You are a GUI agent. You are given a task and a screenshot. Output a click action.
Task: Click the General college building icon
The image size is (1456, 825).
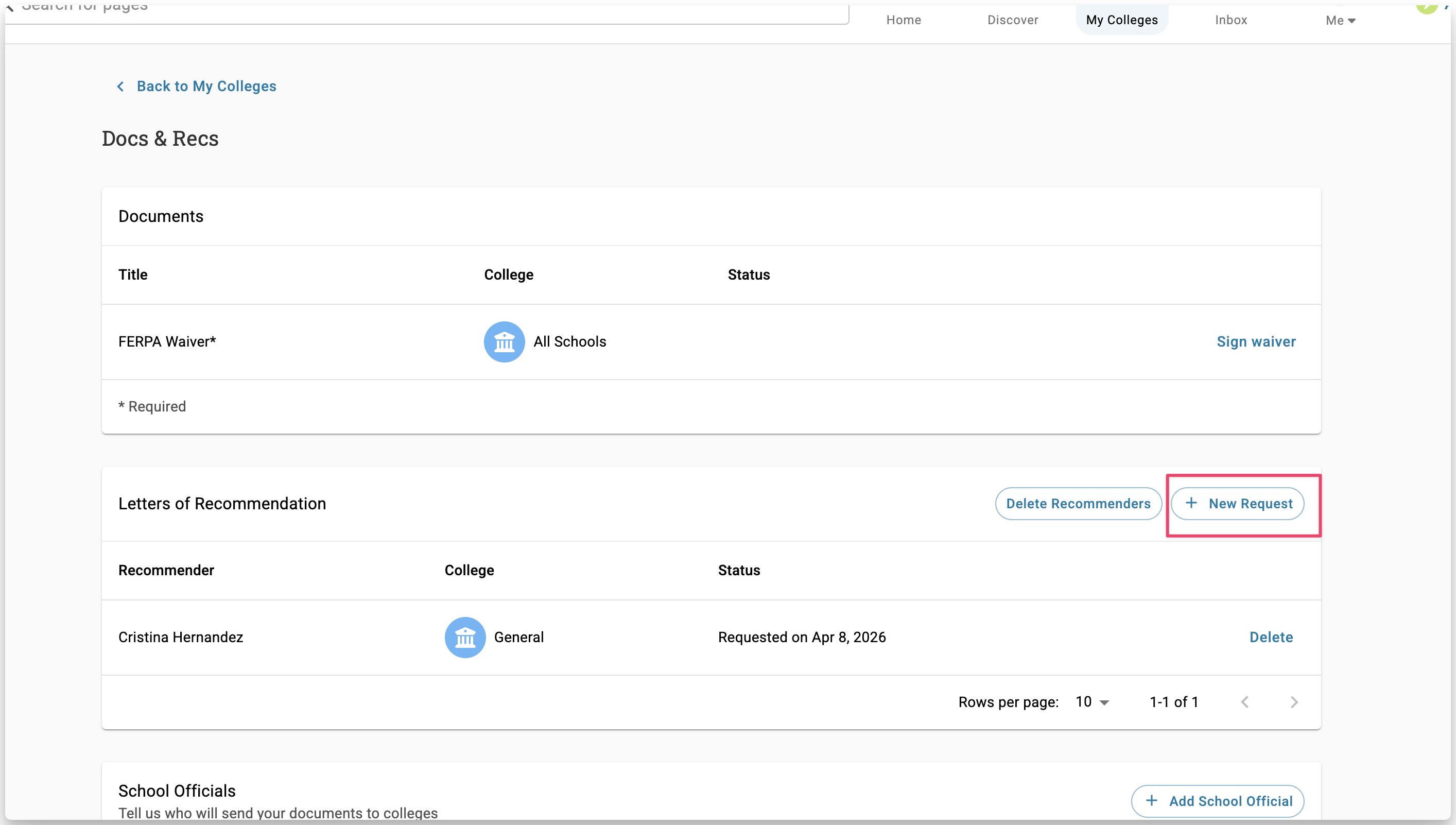(464, 638)
